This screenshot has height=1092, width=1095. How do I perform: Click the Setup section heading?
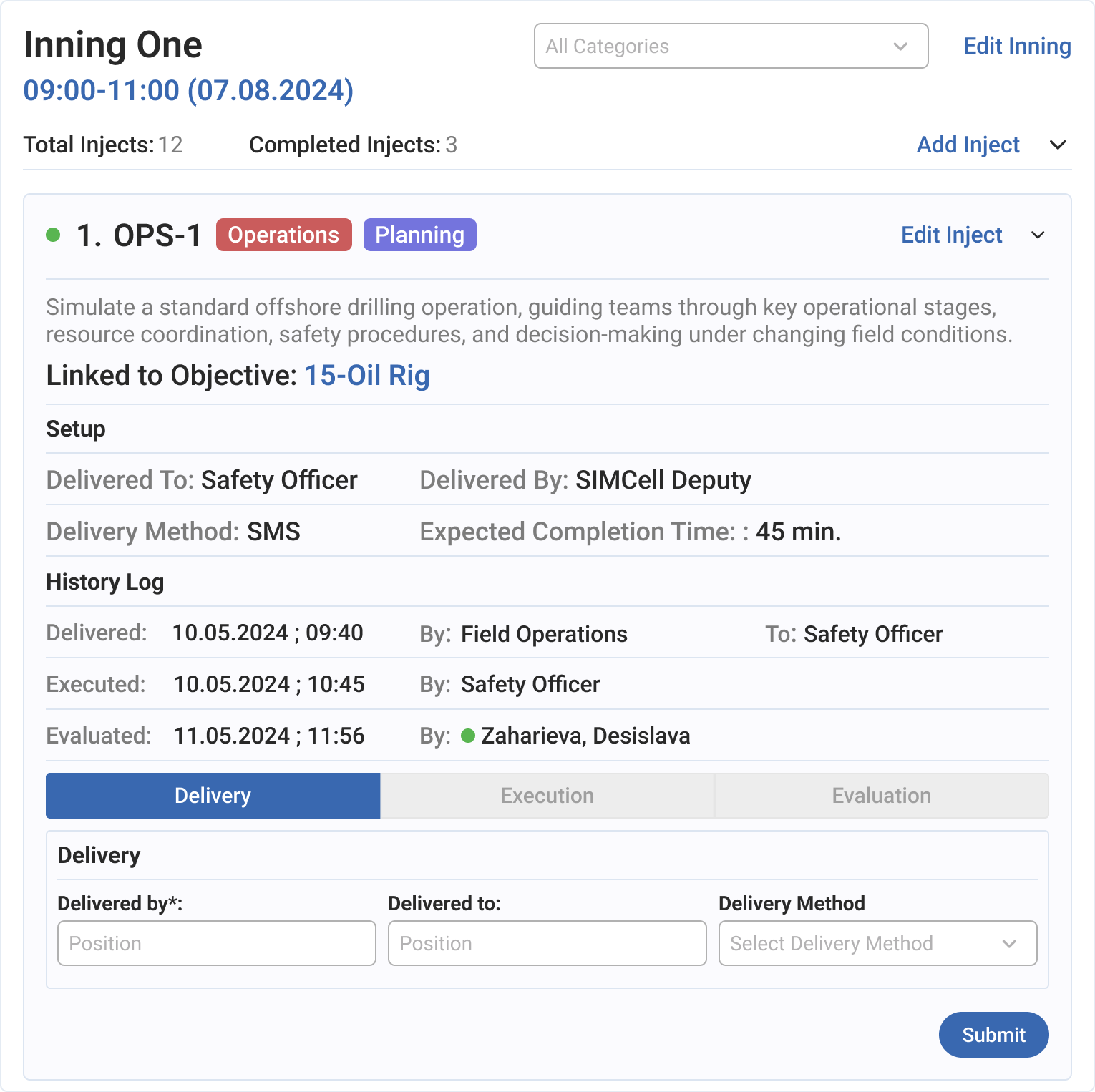click(x=76, y=429)
